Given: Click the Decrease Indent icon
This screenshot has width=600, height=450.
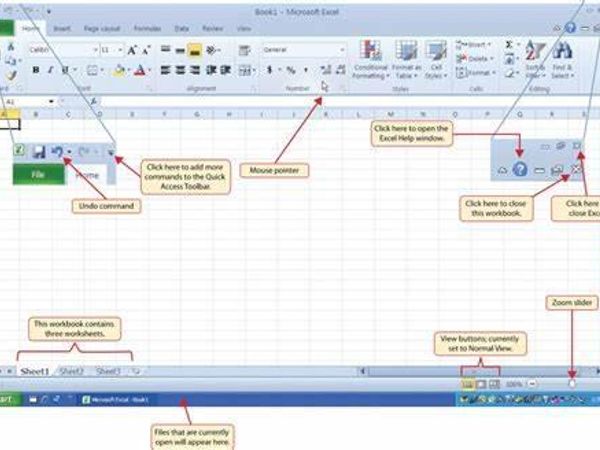Looking at the screenshot, I should [211, 70].
